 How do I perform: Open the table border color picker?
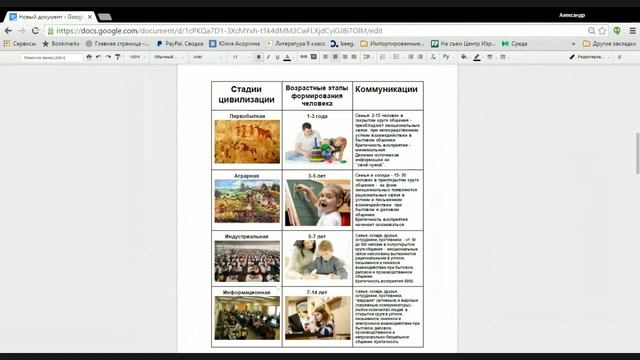point(477,57)
